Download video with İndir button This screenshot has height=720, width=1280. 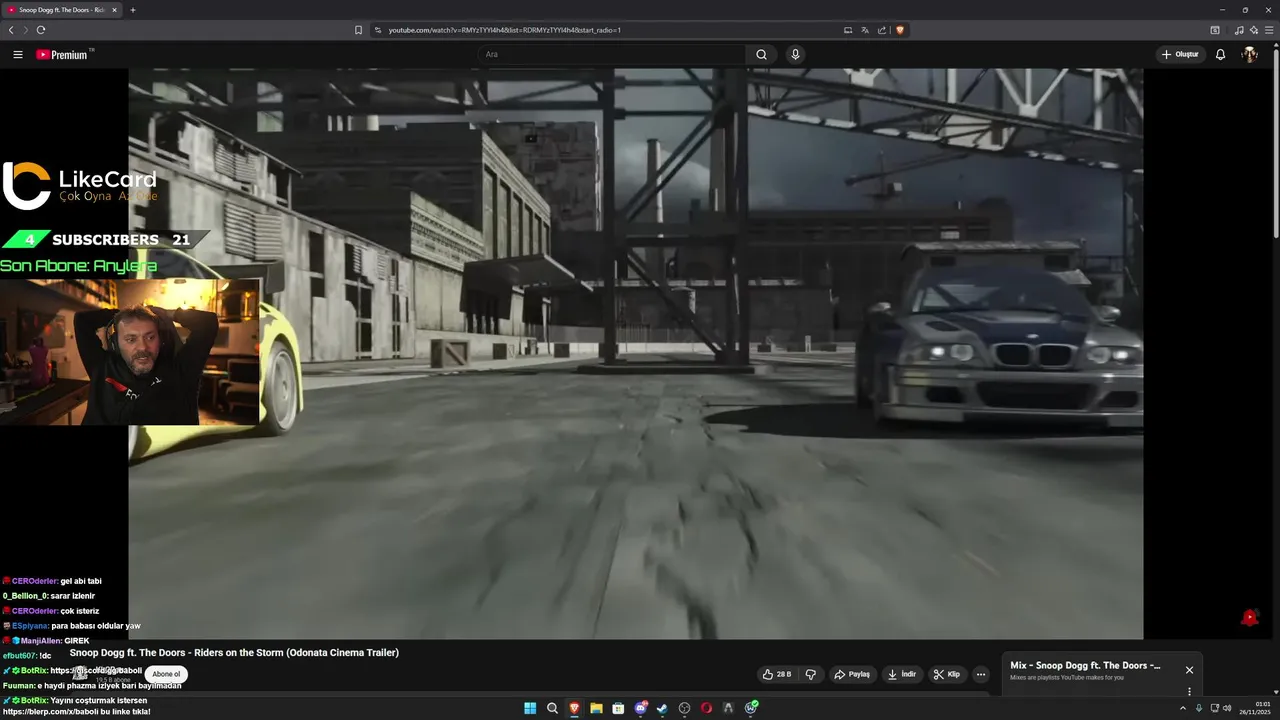tap(902, 674)
